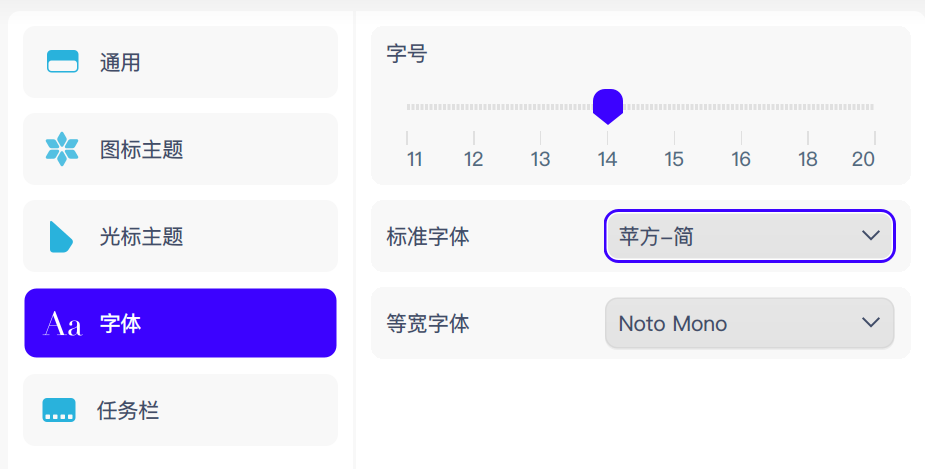Image resolution: width=925 pixels, height=469 pixels.
Task: Click the 图标主题 snowflake icon
Action: (x=62, y=149)
